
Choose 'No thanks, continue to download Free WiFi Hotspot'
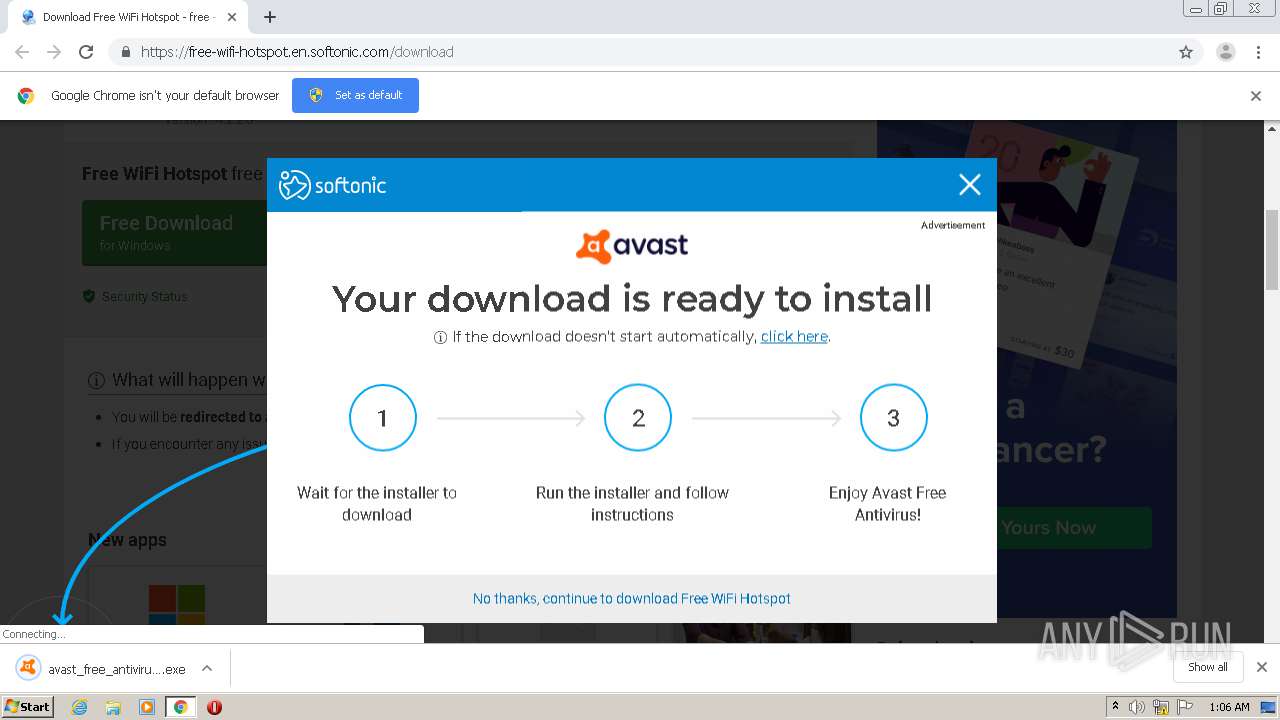(x=632, y=598)
